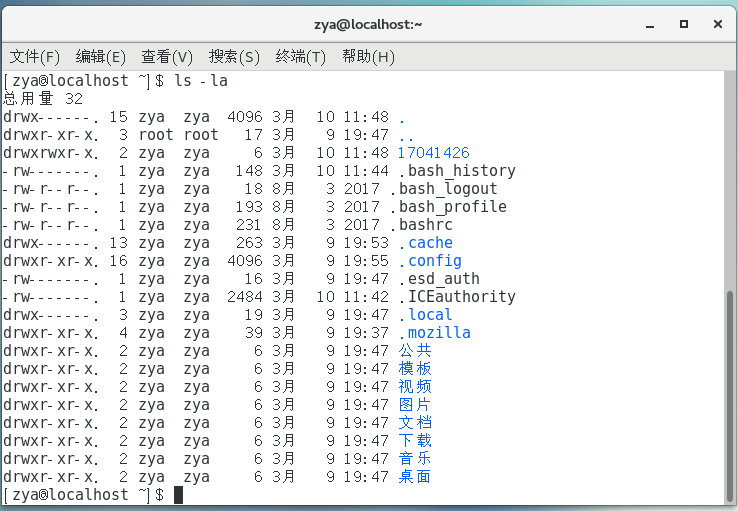The image size is (738, 511).
Task: Click the .mozilla directory name
Action: pos(434,333)
